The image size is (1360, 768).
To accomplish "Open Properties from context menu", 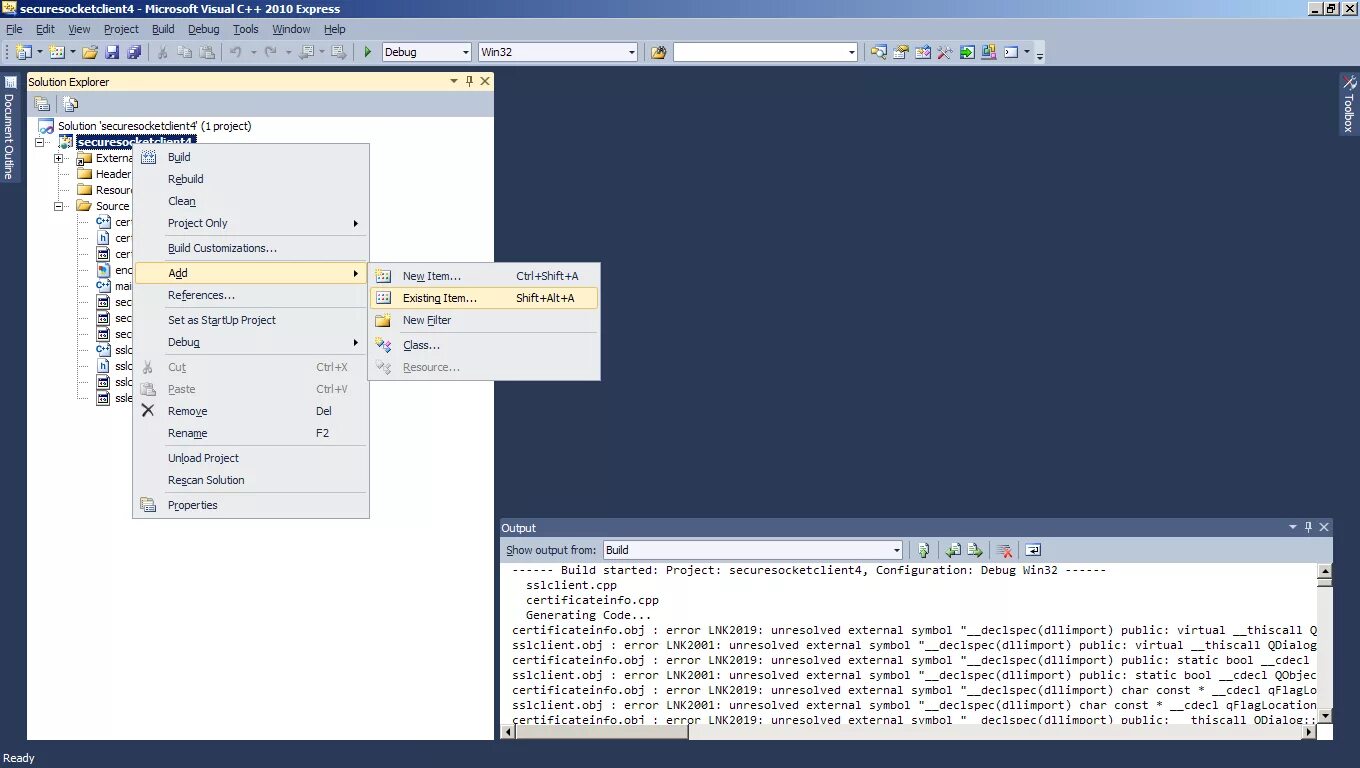I will [x=251, y=505].
